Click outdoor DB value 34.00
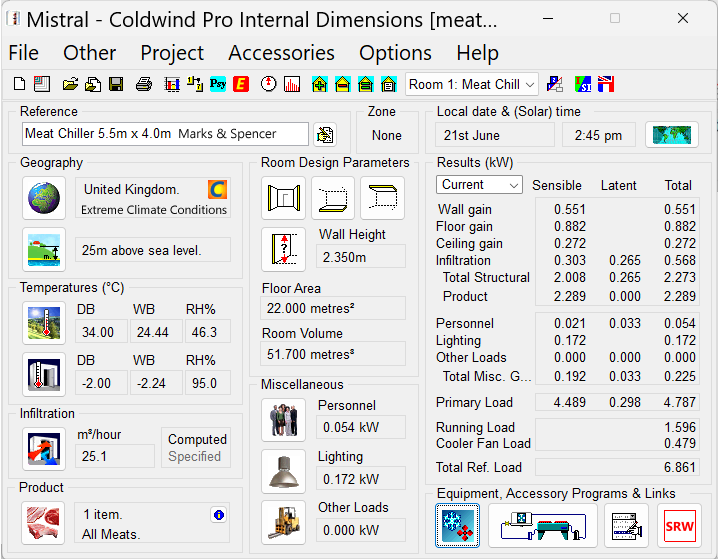 point(101,332)
